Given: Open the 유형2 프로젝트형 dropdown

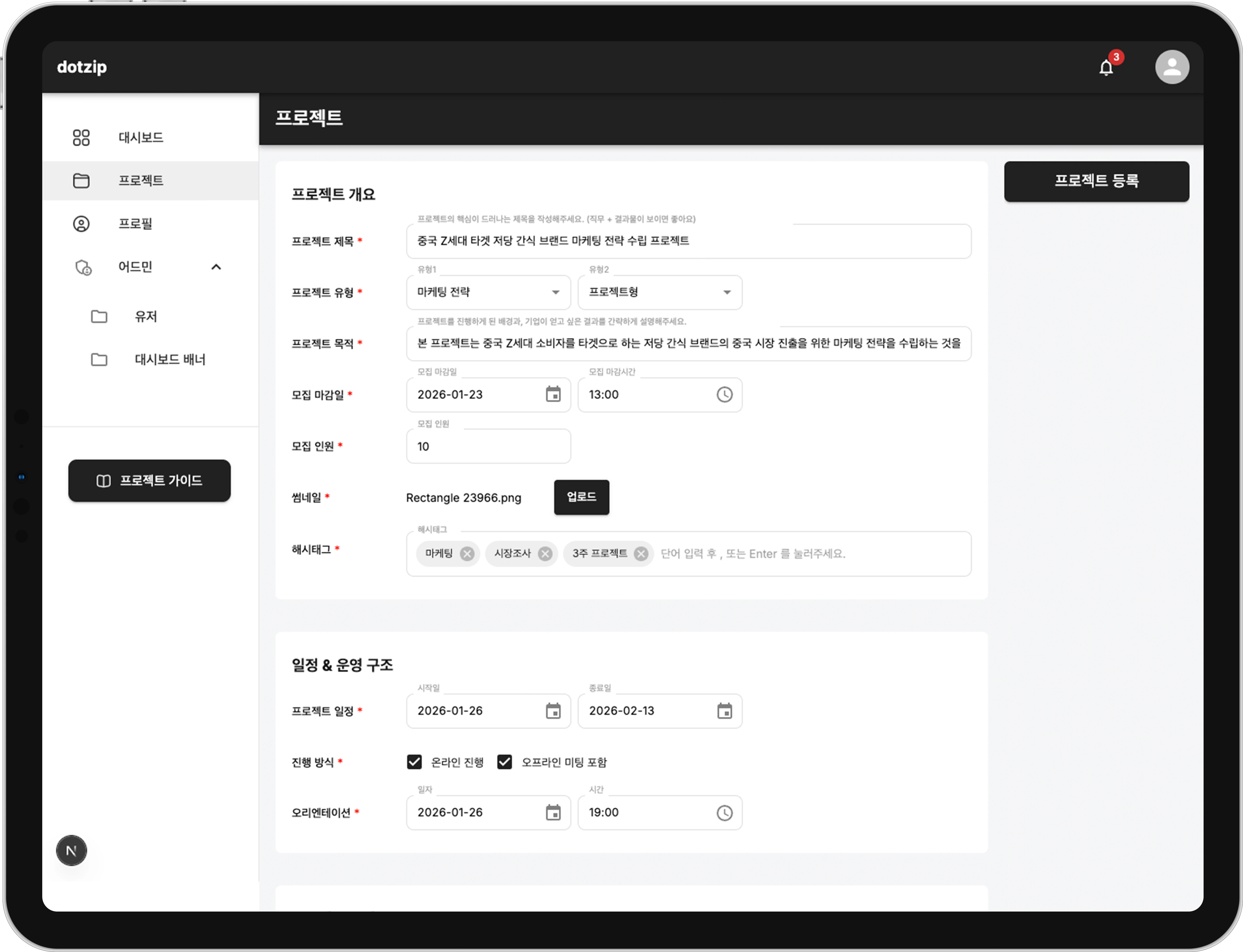Looking at the screenshot, I should pyautogui.click(x=659, y=292).
